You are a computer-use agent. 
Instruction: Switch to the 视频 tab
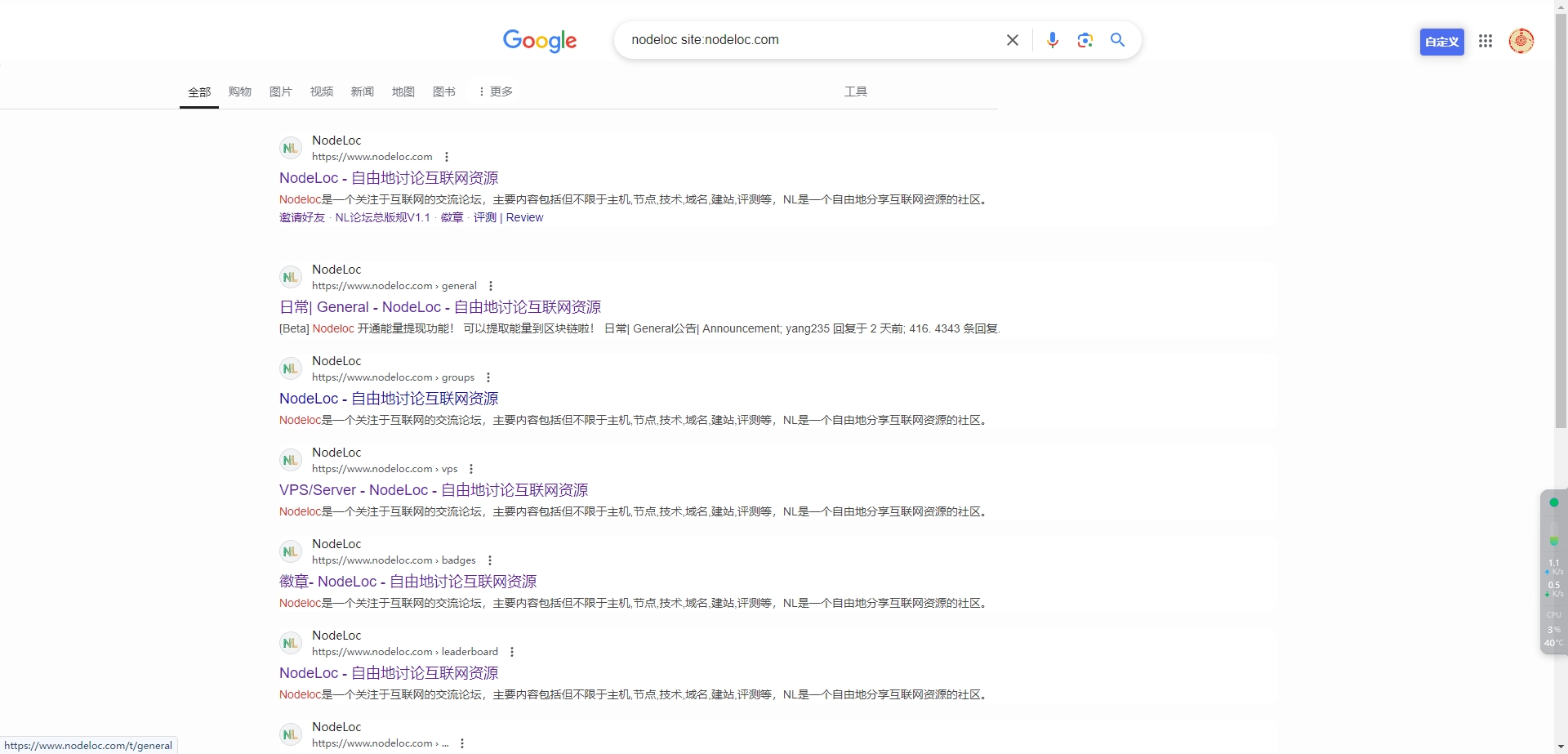(322, 91)
